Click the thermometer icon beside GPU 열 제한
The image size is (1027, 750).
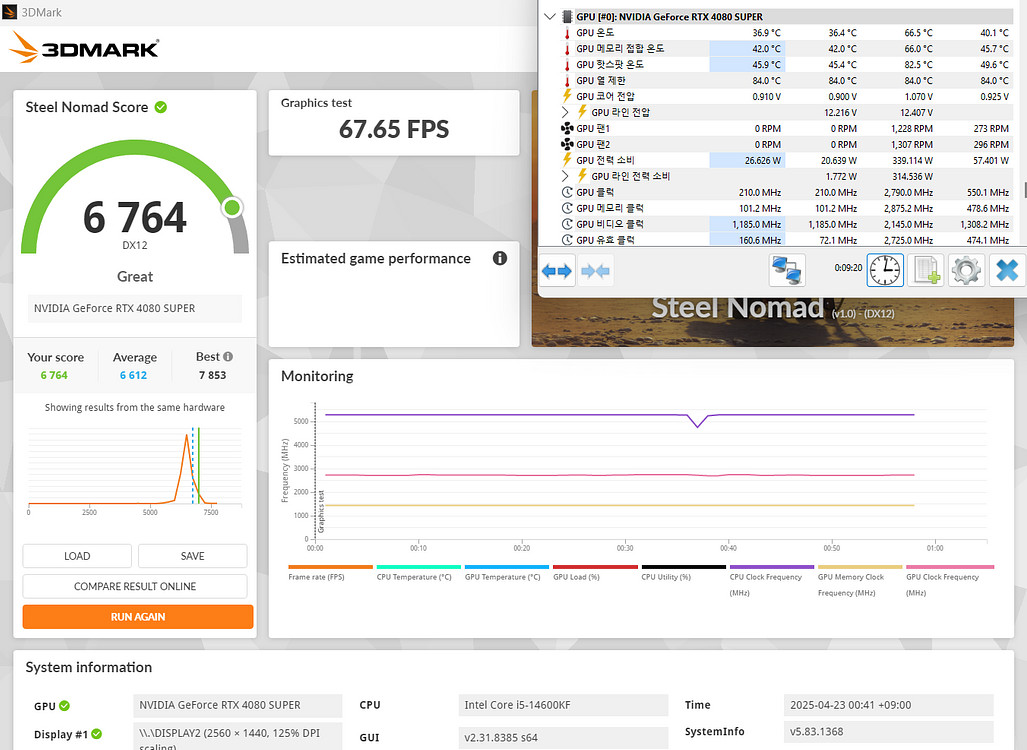[567, 81]
